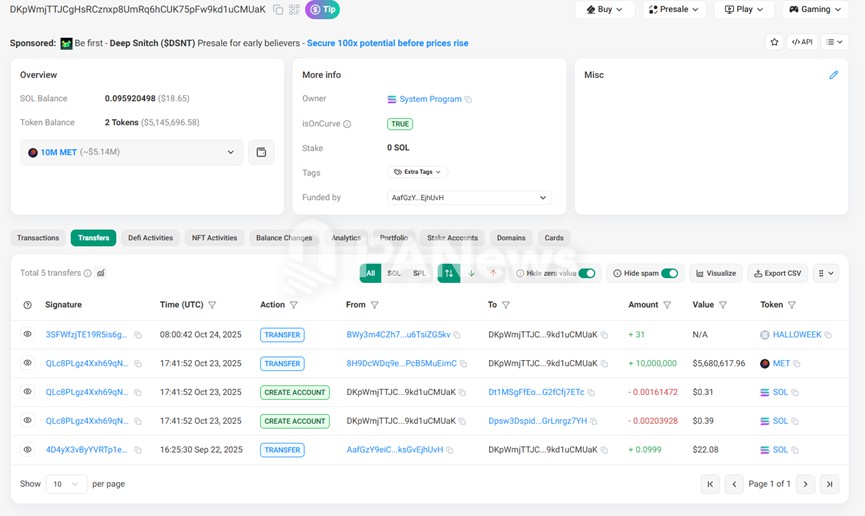Change rows per page dropdown showing 10
The image size is (865, 516).
click(66, 484)
